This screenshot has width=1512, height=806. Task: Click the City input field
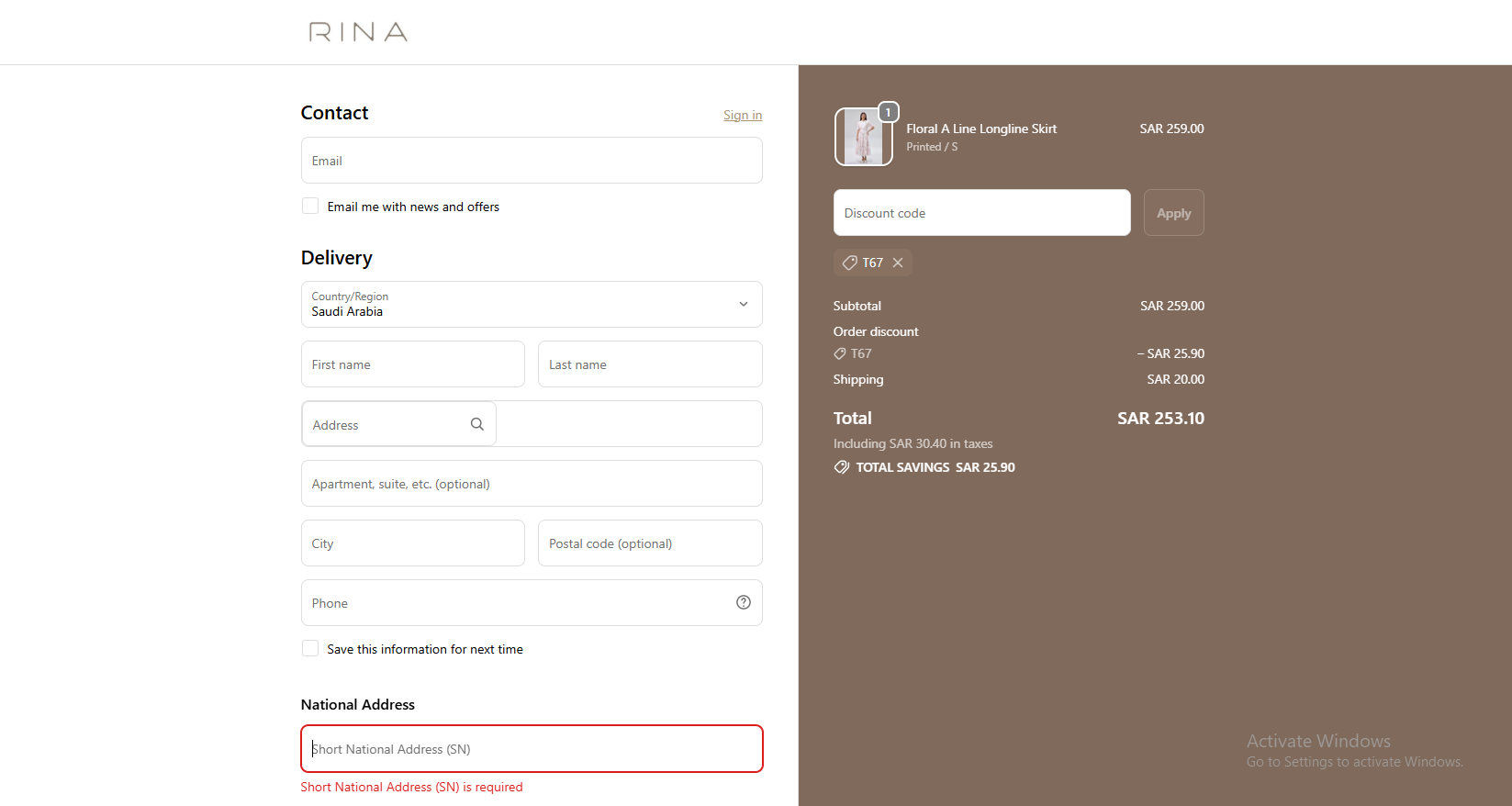(413, 543)
